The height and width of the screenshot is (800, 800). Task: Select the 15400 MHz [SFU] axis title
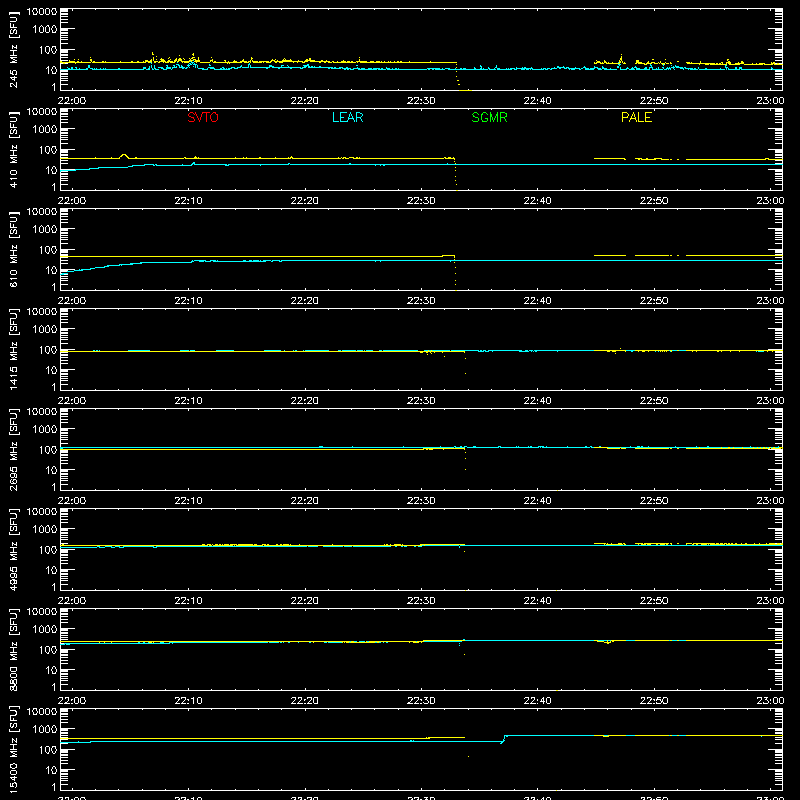pyautogui.click(x=14, y=749)
